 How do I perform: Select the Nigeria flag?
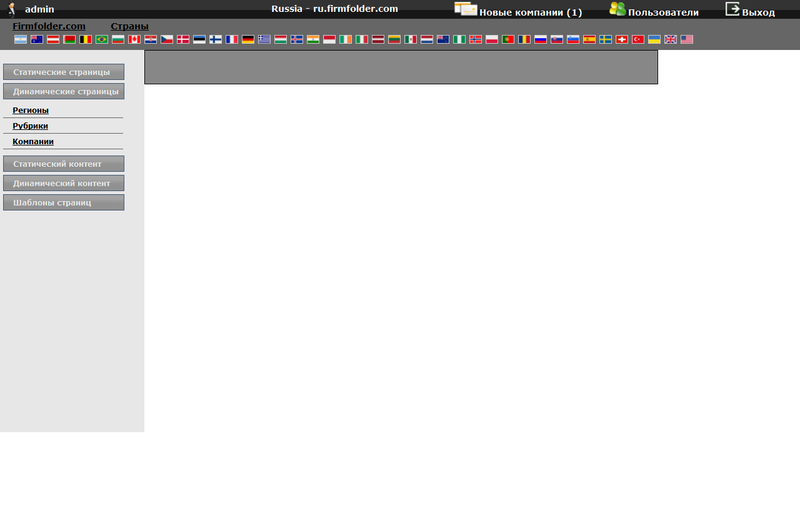point(459,39)
